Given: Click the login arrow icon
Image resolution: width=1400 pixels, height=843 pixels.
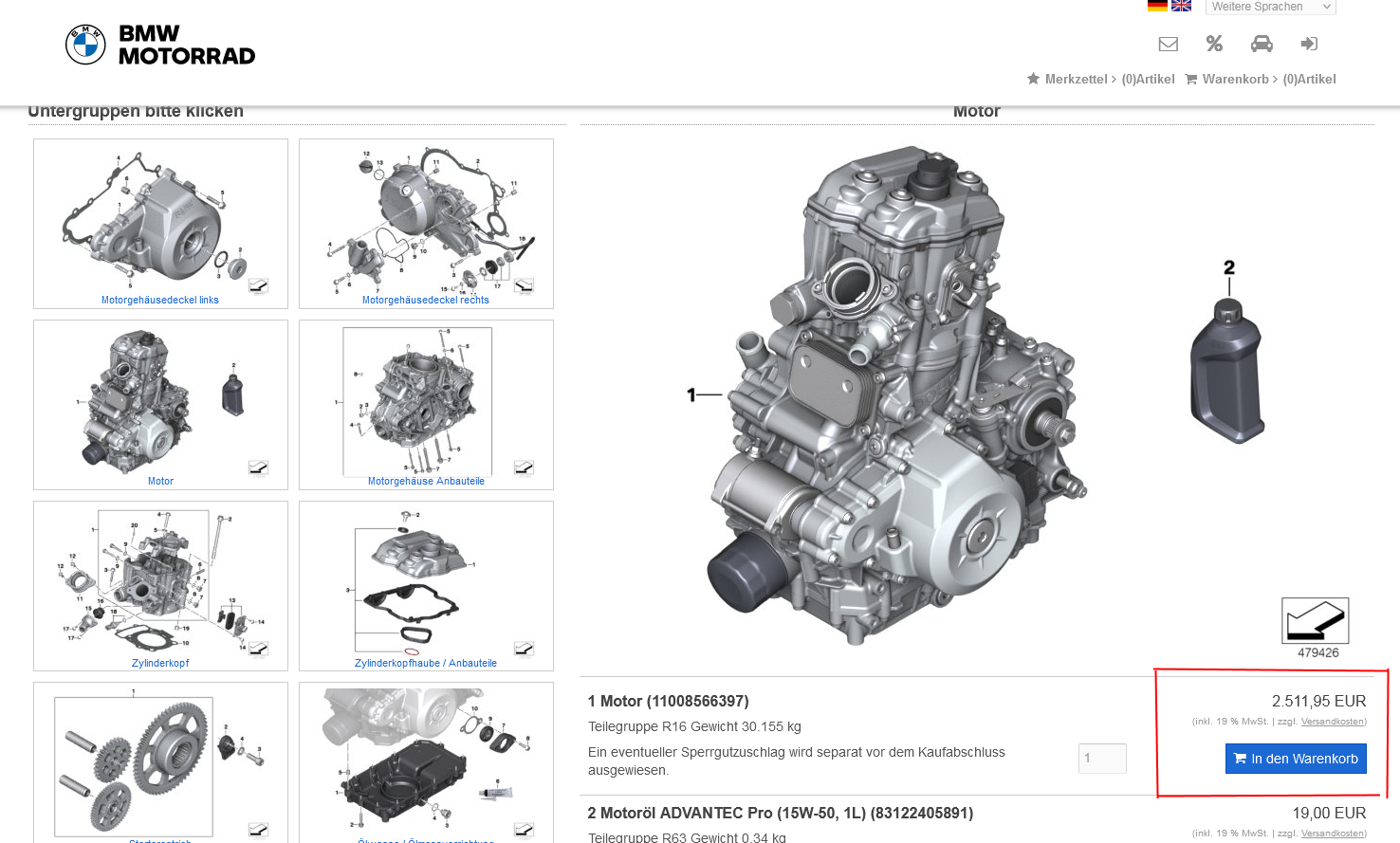Looking at the screenshot, I should (x=1309, y=44).
